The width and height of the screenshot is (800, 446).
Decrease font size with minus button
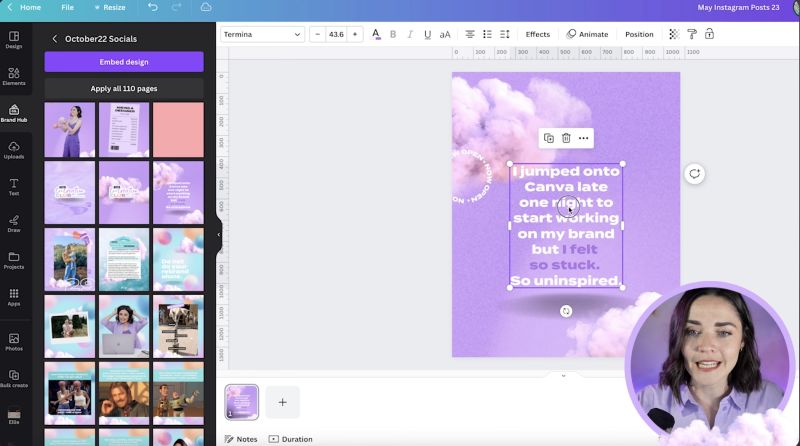(x=318, y=34)
